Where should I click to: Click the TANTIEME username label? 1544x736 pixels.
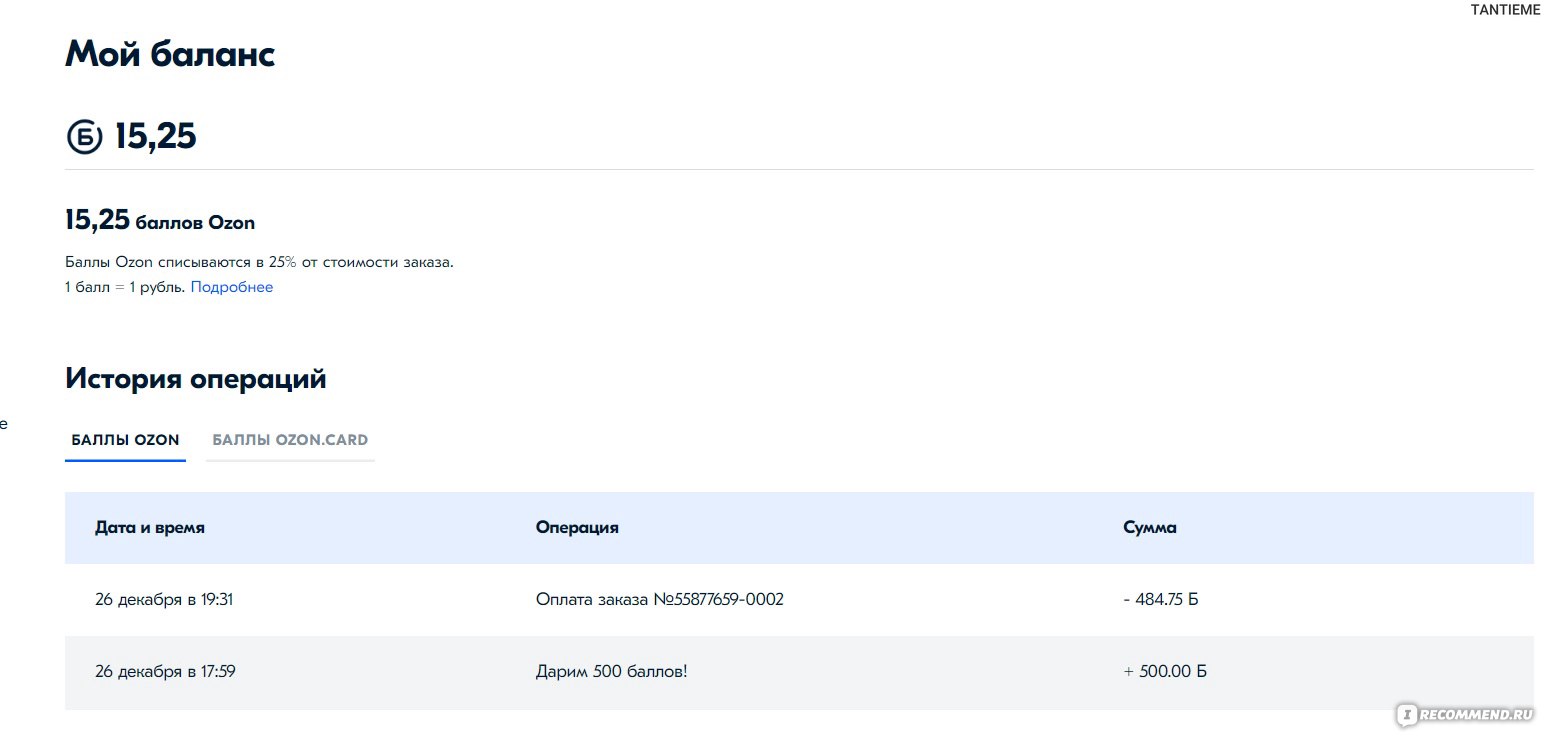[1505, 9]
